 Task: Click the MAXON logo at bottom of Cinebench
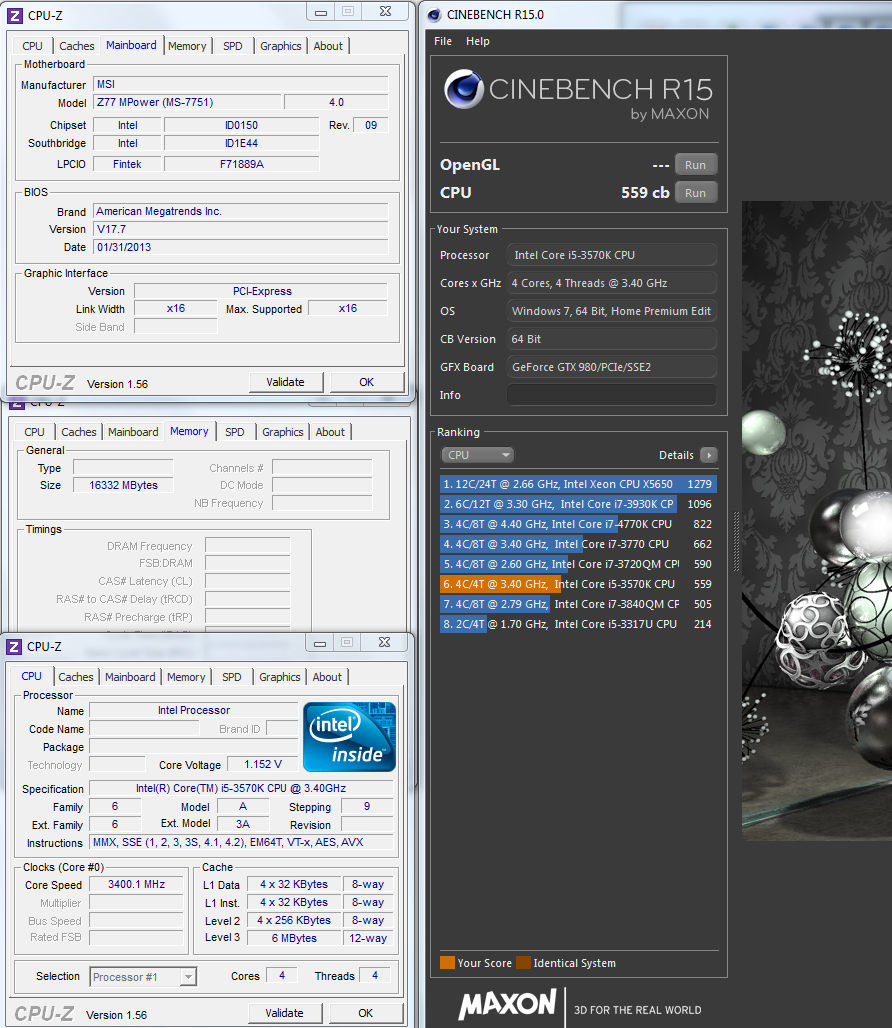(x=507, y=1004)
